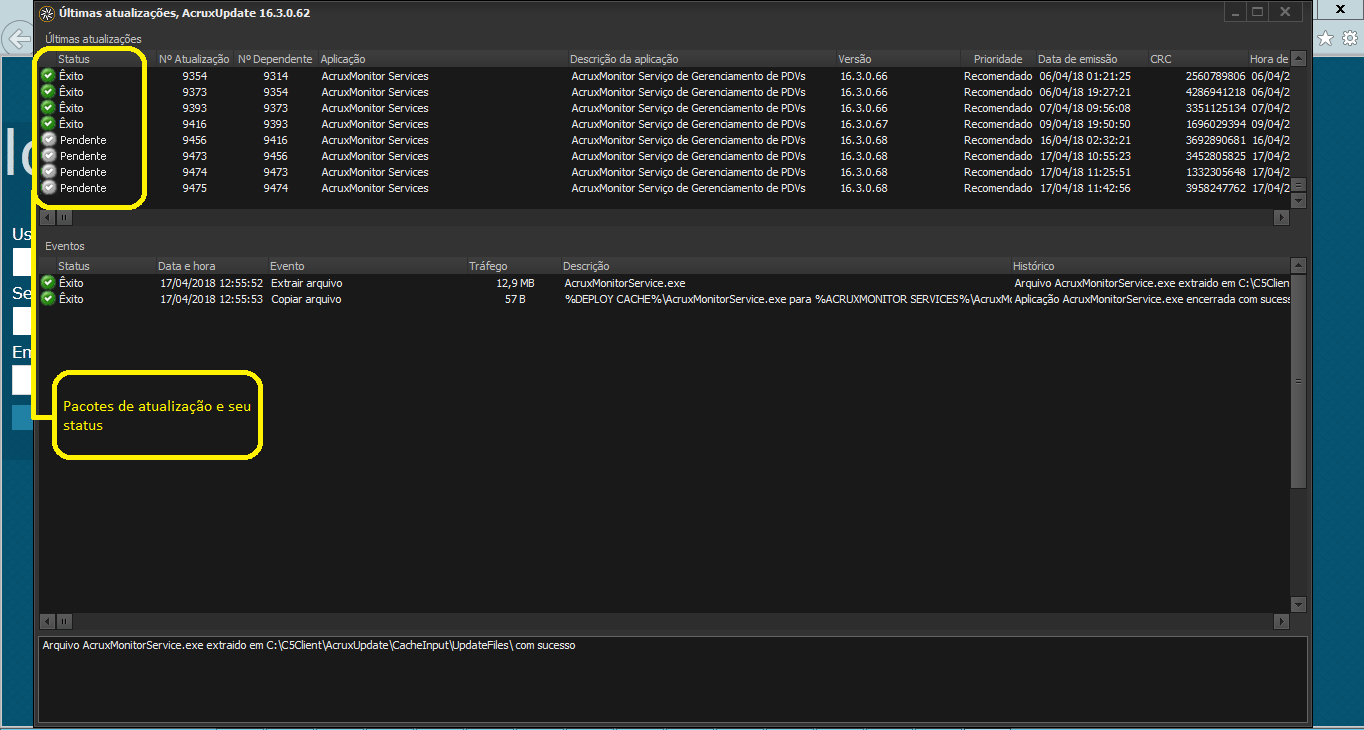This screenshot has height=730, width=1364.
Task: Click up arrow of the Eventos vertical scrollbar
Action: 1298,266
